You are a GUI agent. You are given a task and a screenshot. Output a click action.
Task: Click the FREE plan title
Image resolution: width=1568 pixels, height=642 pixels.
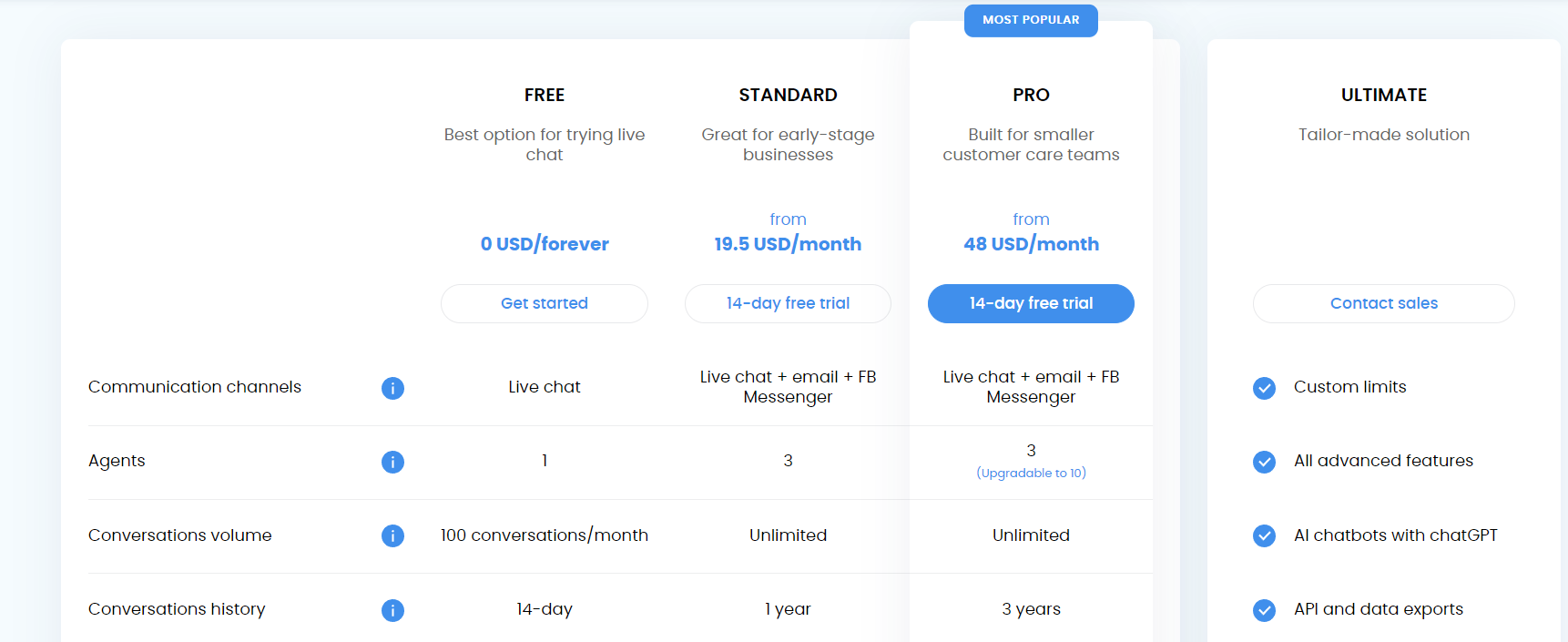pyautogui.click(x=544, y=95)
